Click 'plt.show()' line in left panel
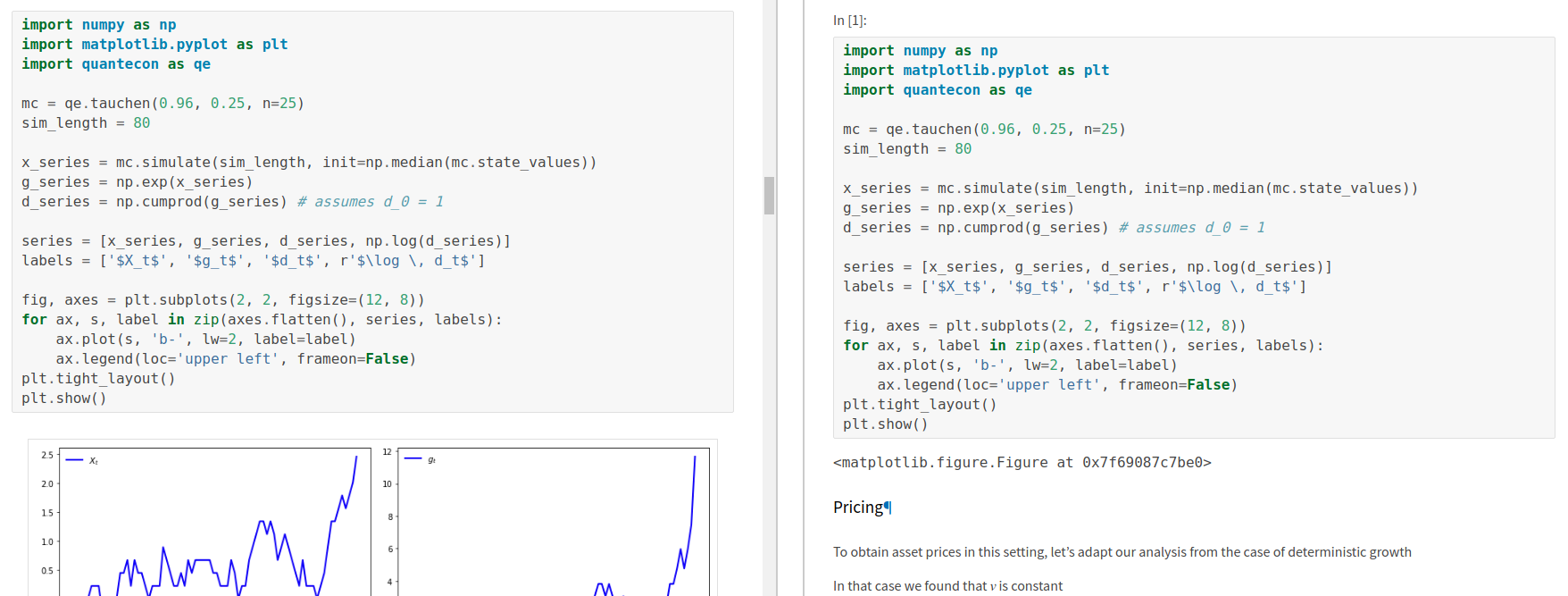This screenshot has height=596, width=1568. pos(64,399)
